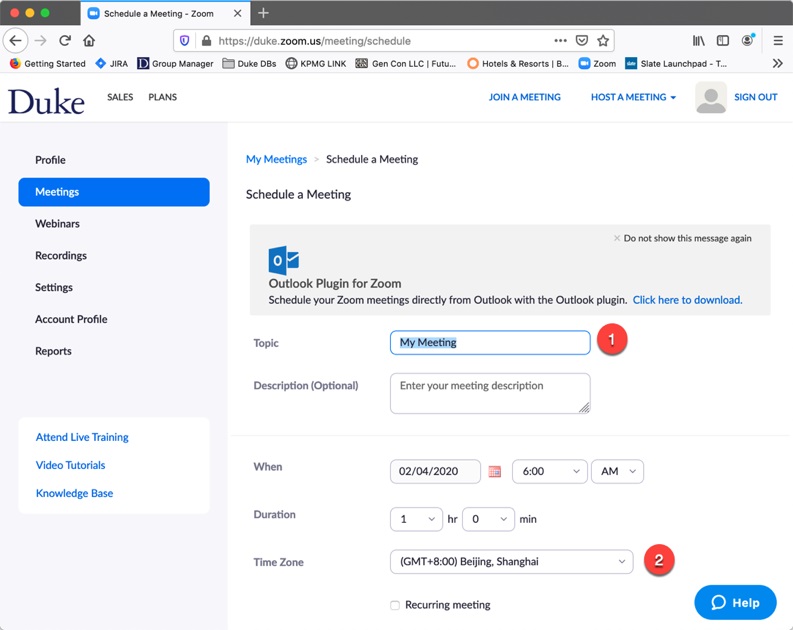Screen dimensions: 793x630
Task: Select Account Profile in the sidebar
Action: pos(71,319)
